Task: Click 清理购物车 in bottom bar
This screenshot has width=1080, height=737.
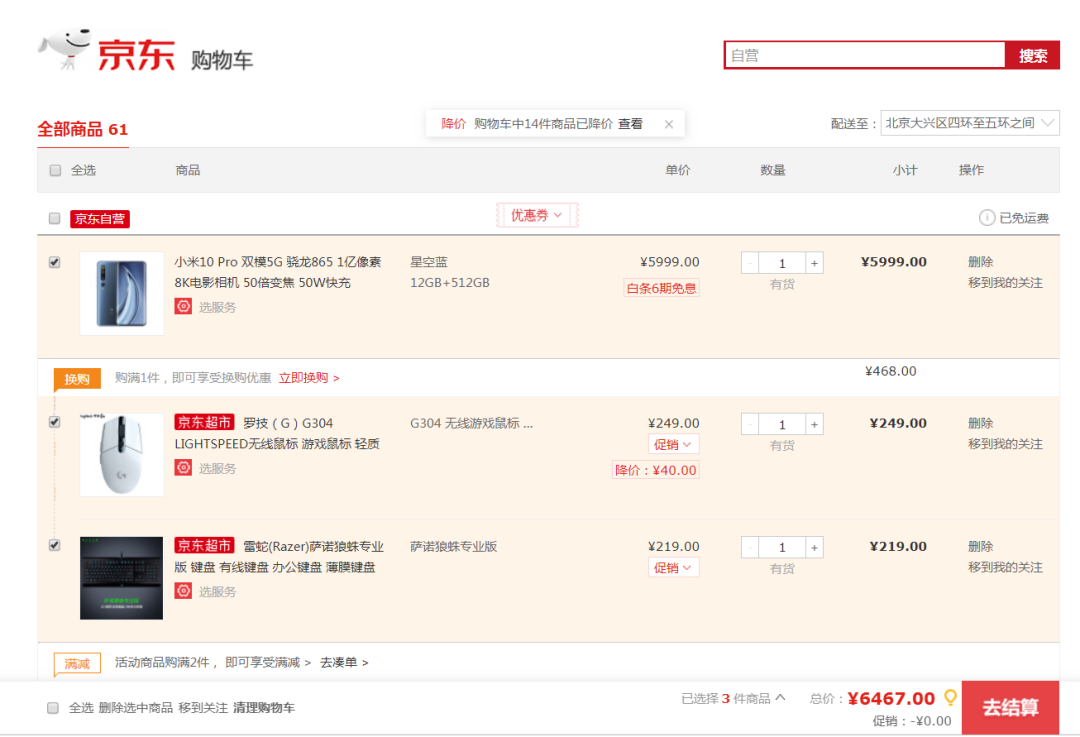Action: pyautogui.click(x=264, y=708)
